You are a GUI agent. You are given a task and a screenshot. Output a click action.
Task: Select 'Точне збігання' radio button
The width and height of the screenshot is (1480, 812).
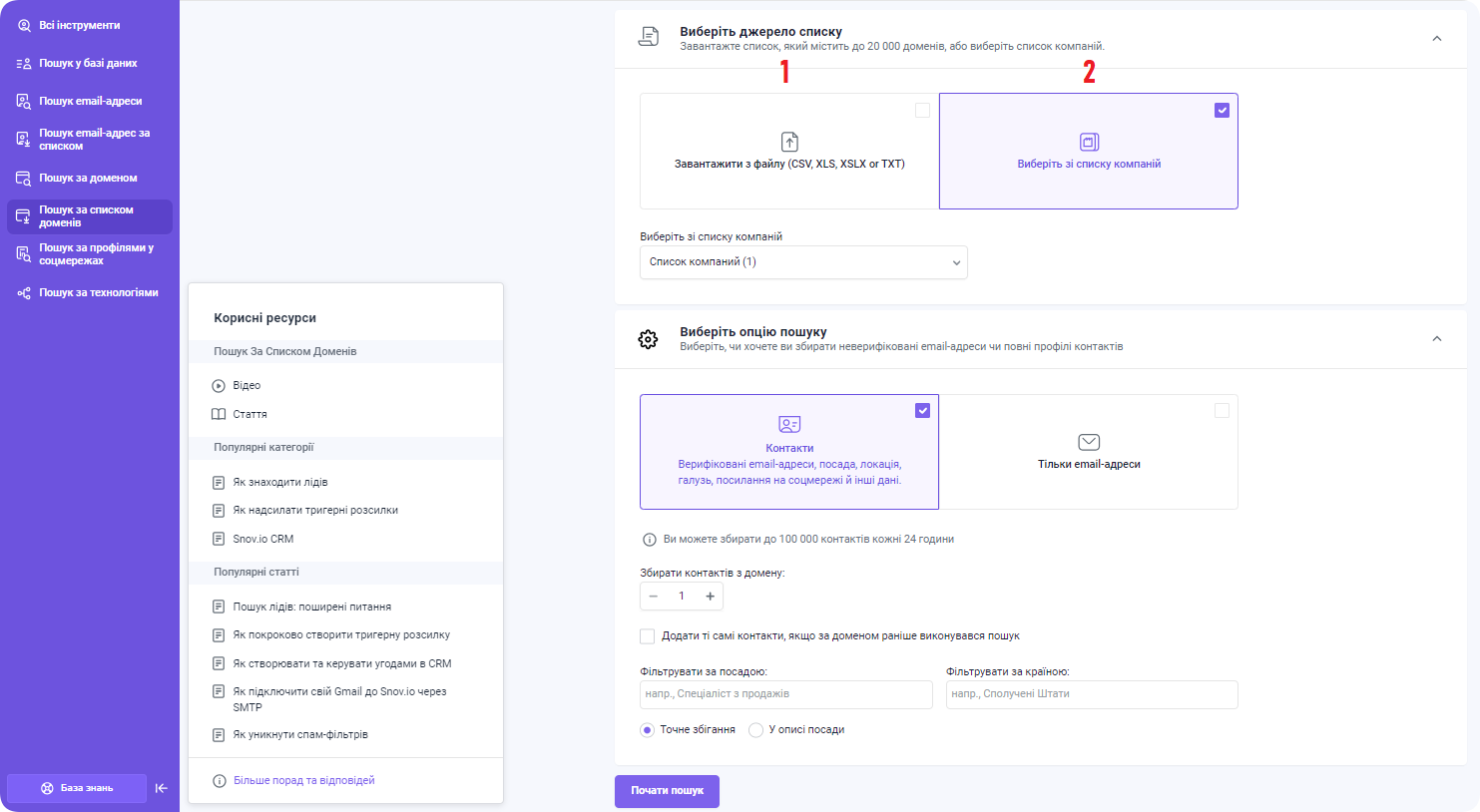[647, 730]
